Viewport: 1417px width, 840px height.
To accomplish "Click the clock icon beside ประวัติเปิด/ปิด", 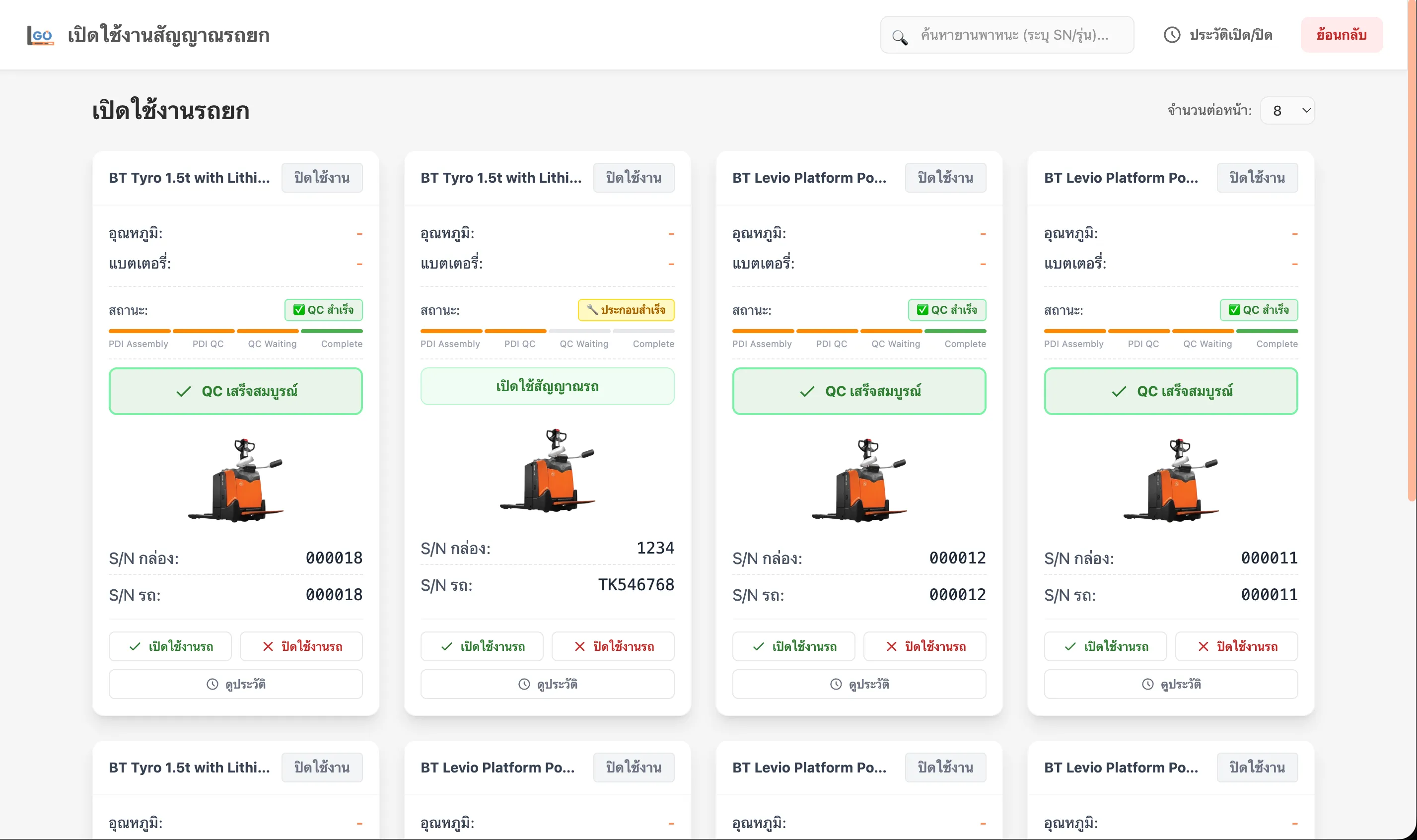I will click(x=1171, y=35).
